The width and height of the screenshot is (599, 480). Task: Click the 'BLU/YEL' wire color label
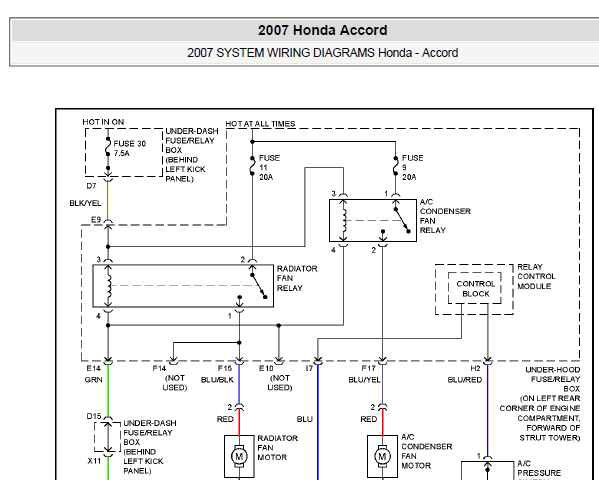(364, 380)
